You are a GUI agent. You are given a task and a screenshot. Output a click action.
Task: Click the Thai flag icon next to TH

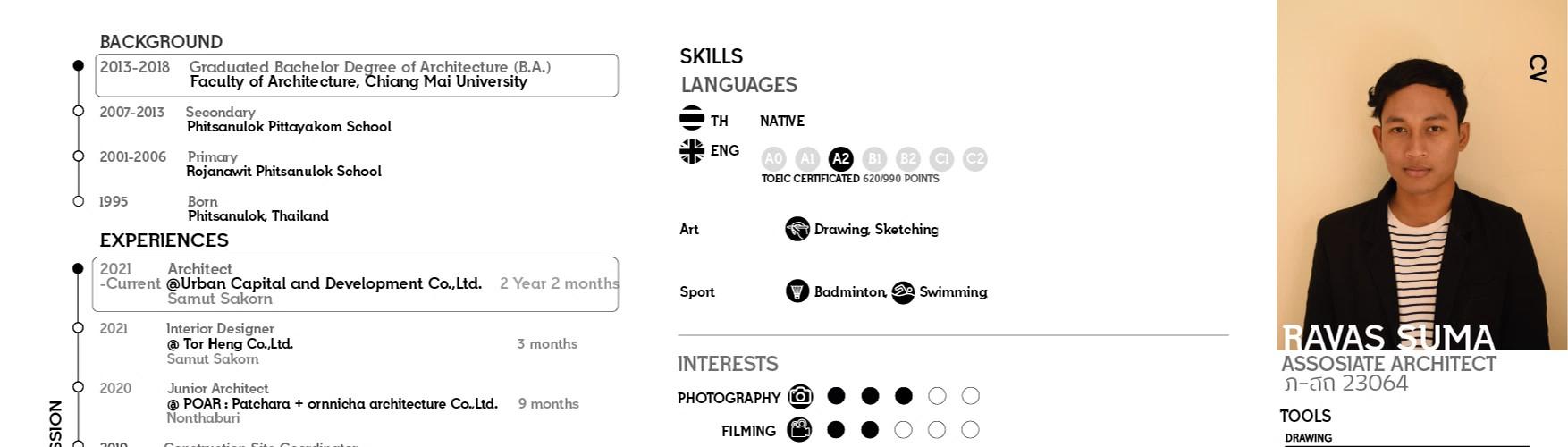tap(692, 118)
